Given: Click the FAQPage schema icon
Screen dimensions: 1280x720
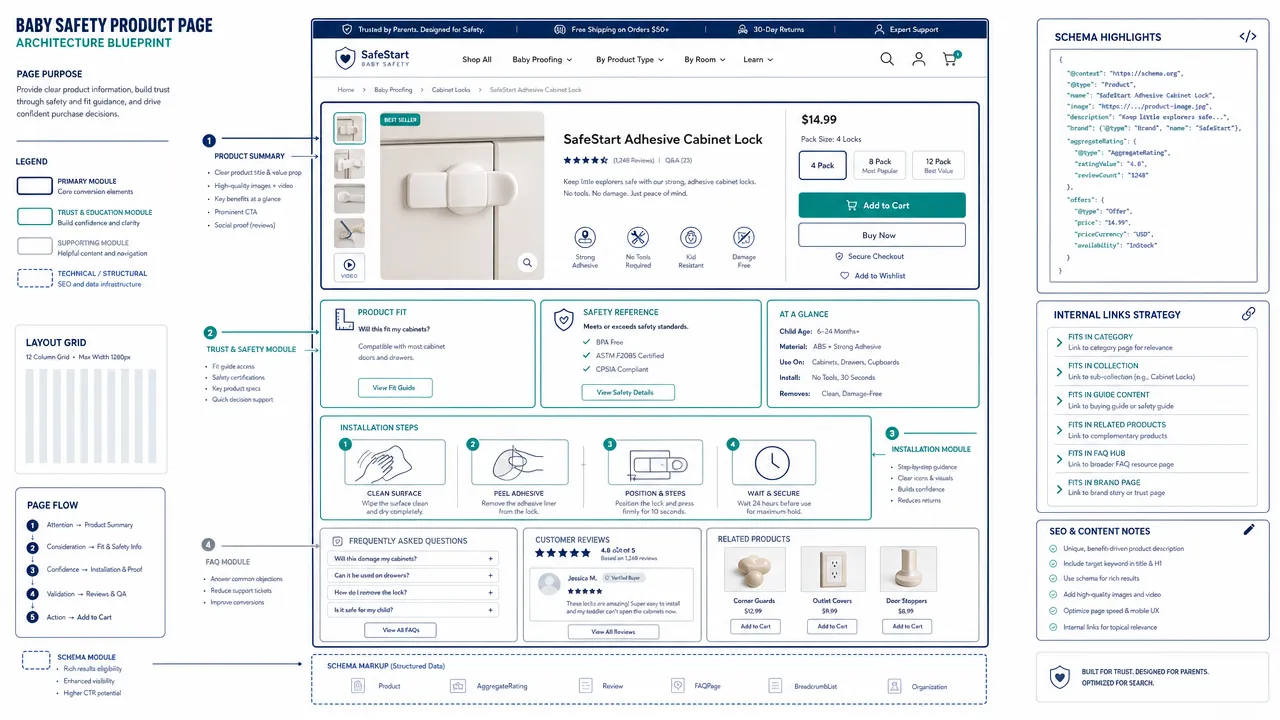Looking at the screenshot, I should (676, 686).
